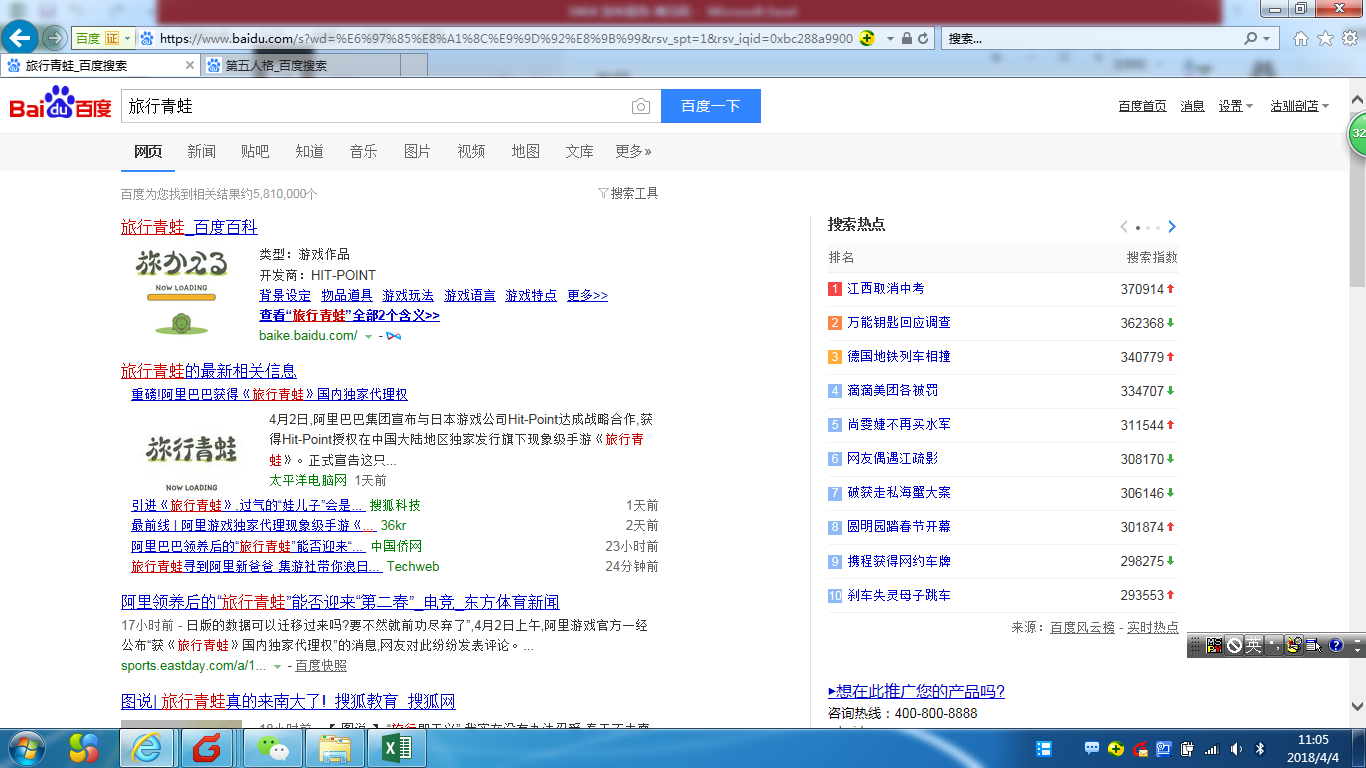Click the volume speaker icon in the system tray
This screenshot has height=768, width=1366.
tap(1236, 748)
